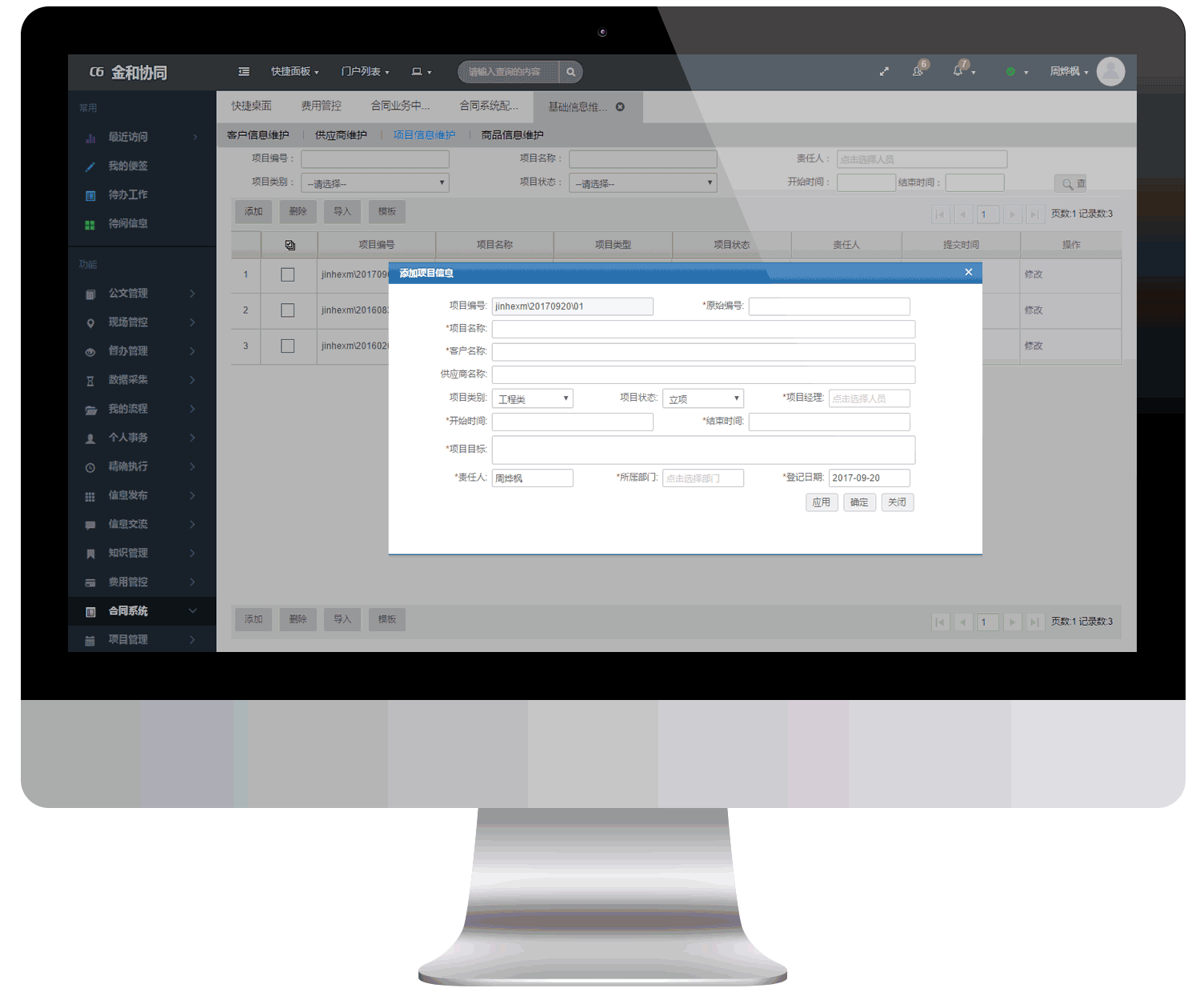Click the select-all icon in table header
Screen dimensions: 1200x1008
coord(290,245)
